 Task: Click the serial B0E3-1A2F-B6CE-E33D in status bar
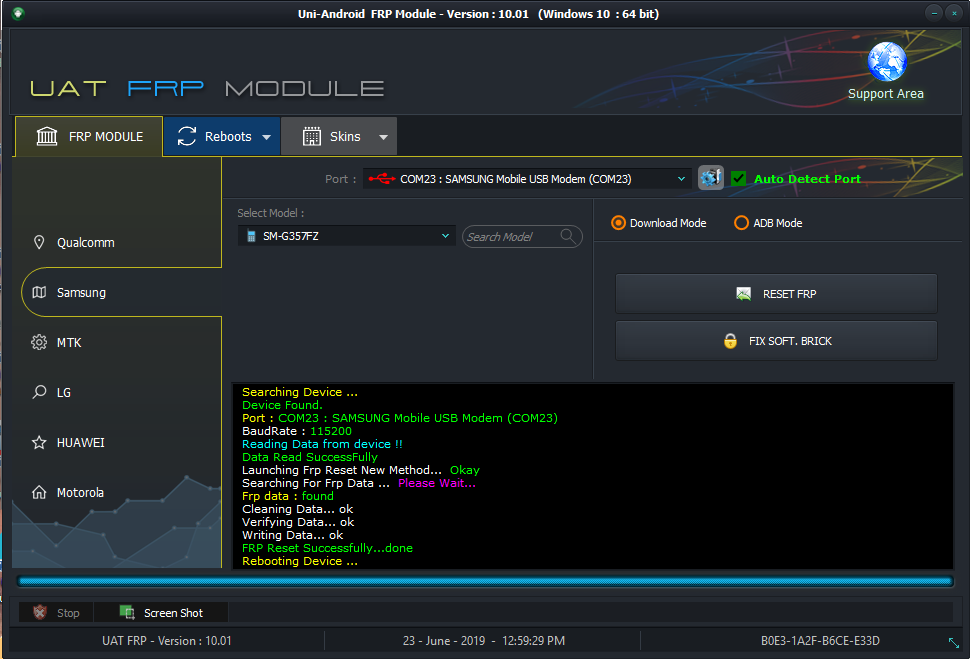click(820, 640)
